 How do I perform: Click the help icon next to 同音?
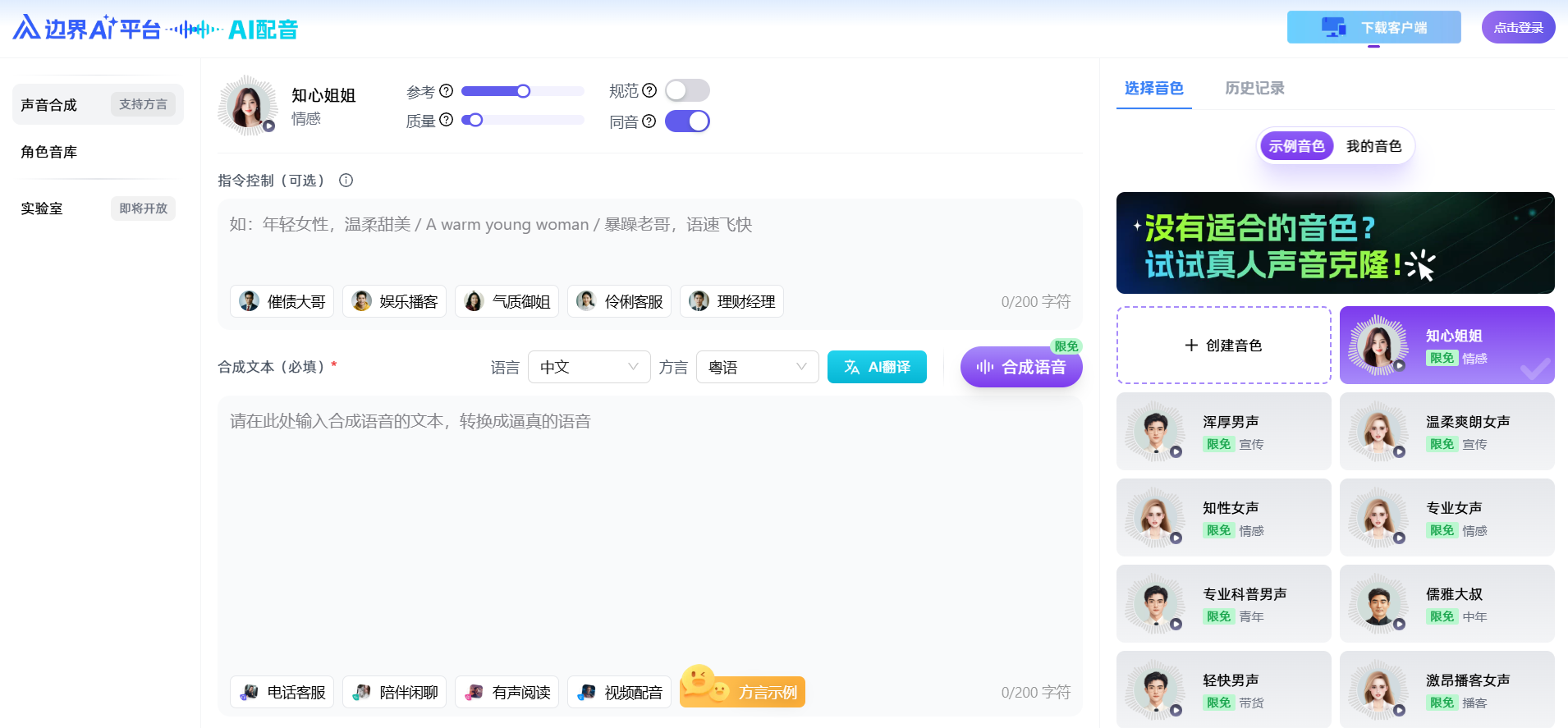(x=649, y=121)
